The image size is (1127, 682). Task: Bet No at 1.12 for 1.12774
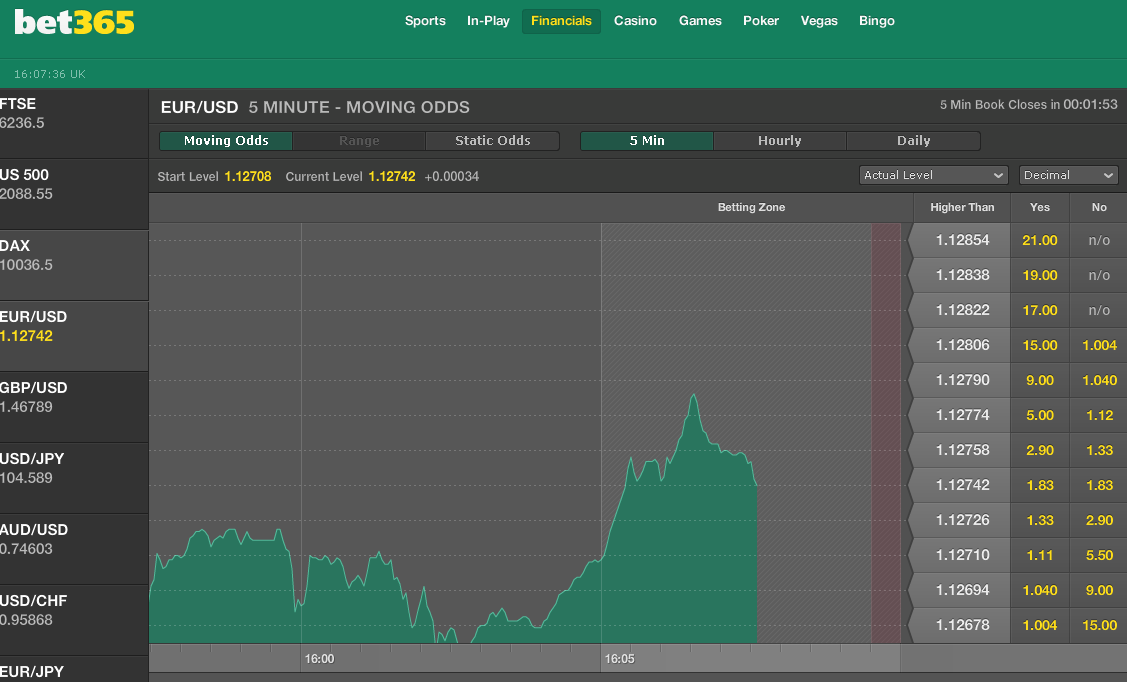pyautogui.click(x=1099, y=415)
